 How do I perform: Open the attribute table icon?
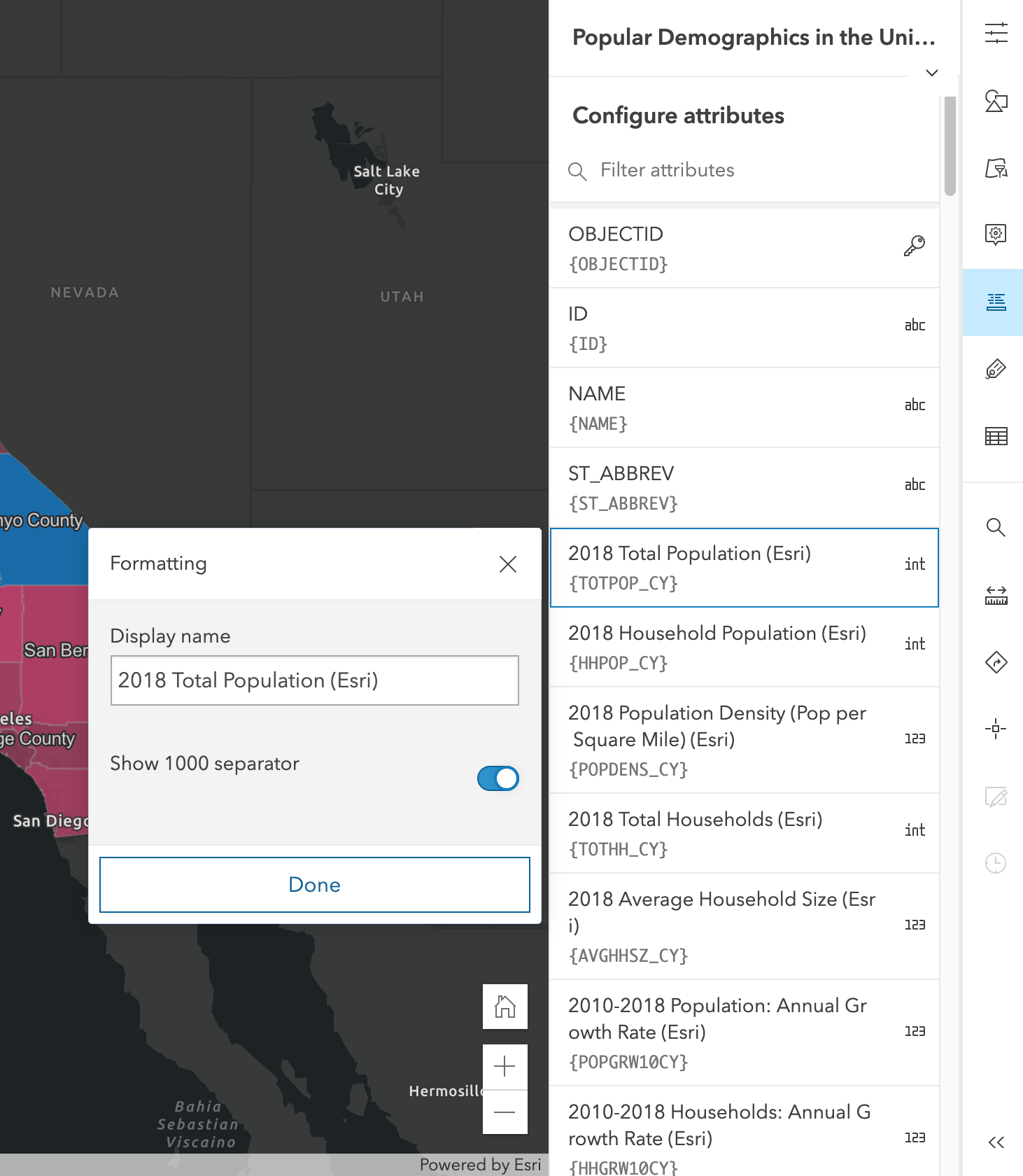[996, 436]
